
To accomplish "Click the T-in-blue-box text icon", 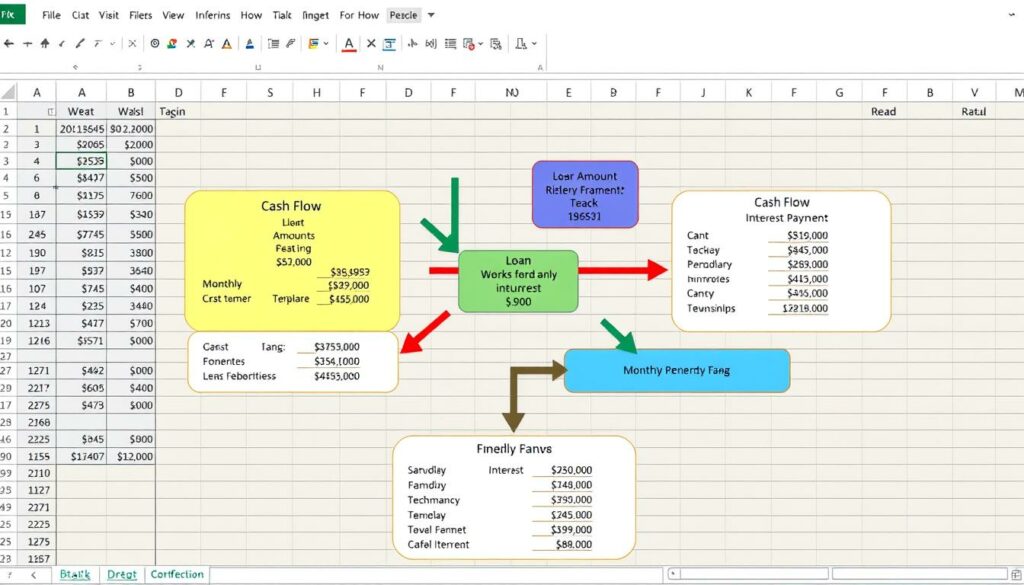I will click(x=389, y=44).
